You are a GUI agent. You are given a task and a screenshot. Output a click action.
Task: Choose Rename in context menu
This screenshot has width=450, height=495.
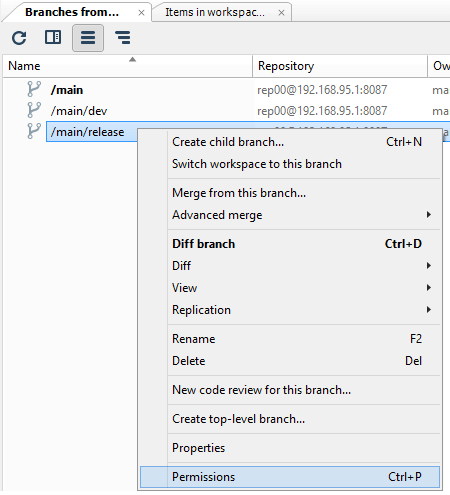tap(290, 339)
